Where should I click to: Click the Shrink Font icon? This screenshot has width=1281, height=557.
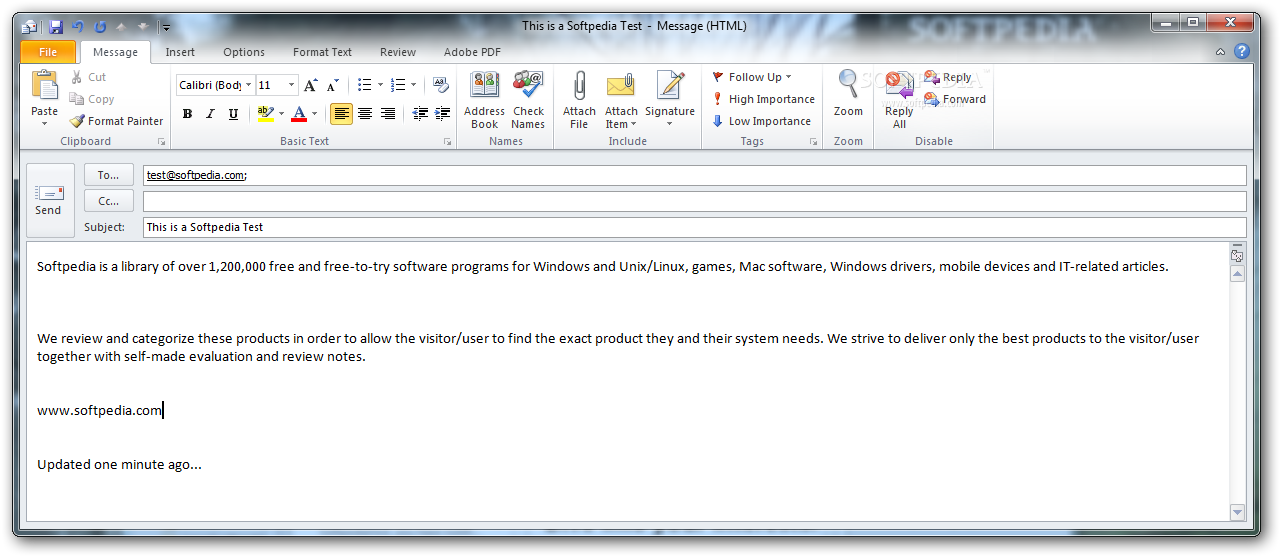334,85
